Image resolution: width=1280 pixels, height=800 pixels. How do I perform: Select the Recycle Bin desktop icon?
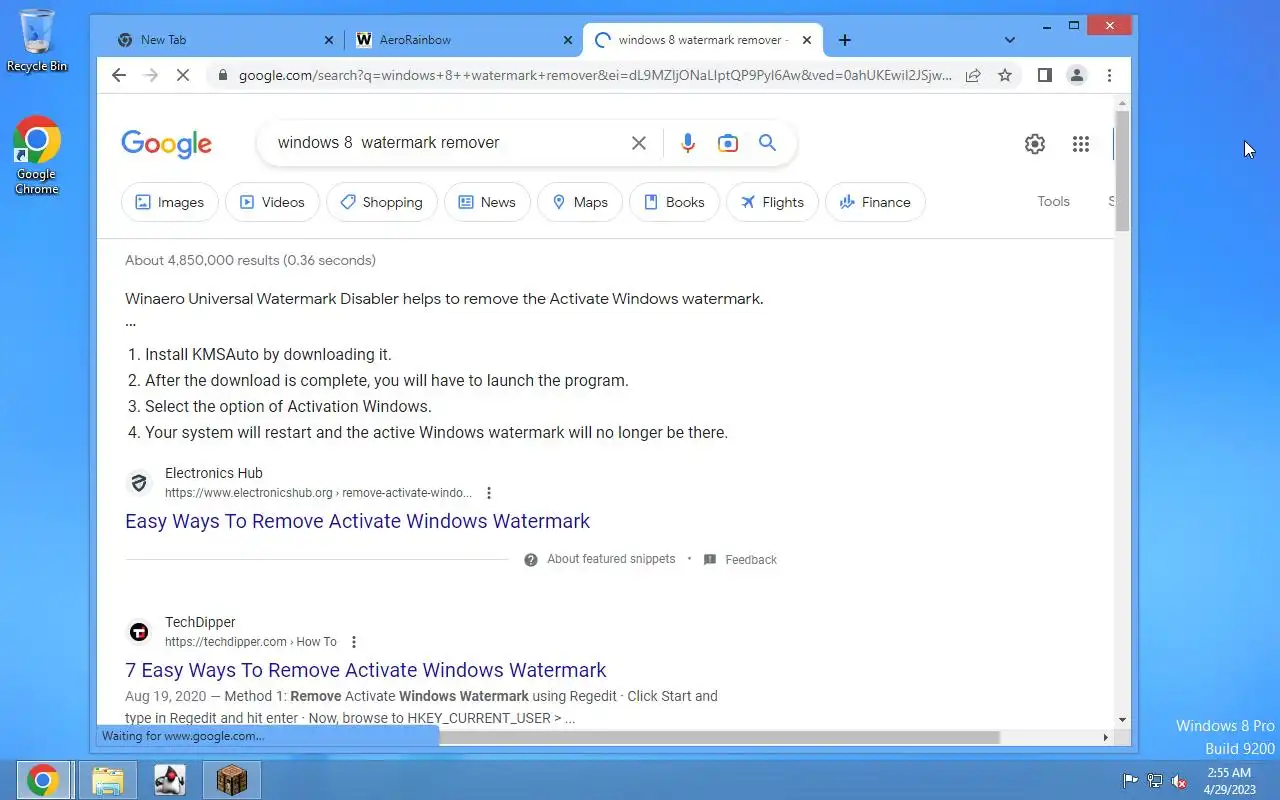(37, 40)
